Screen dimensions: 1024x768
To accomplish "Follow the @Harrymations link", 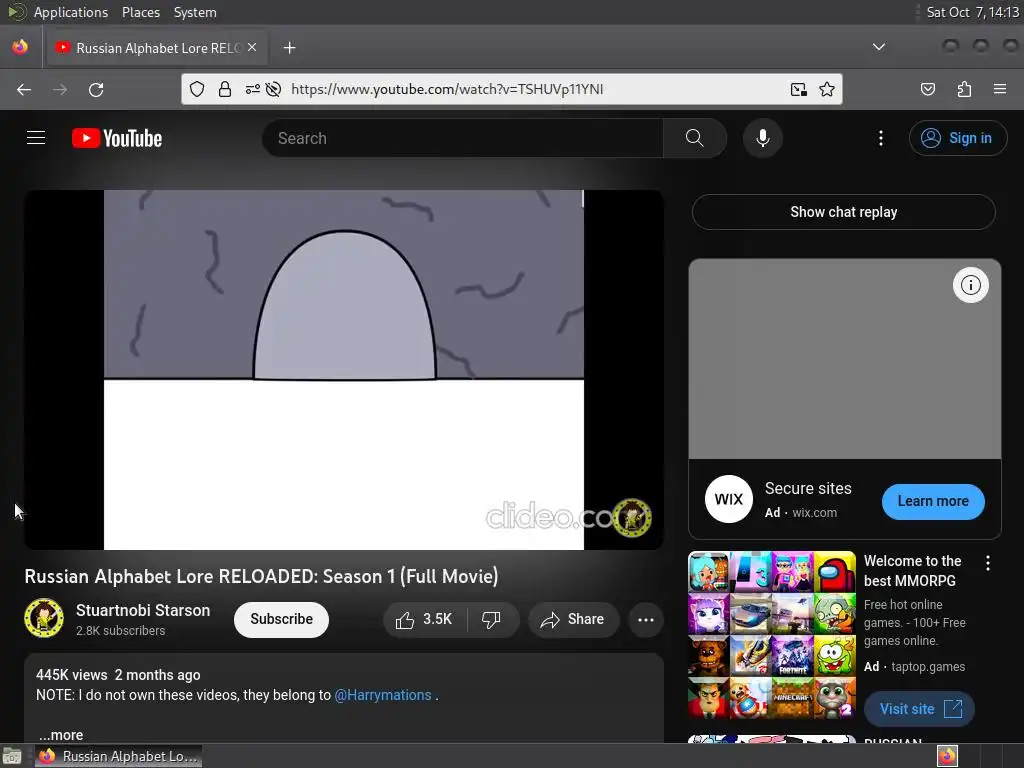I will tap(383, 695).
